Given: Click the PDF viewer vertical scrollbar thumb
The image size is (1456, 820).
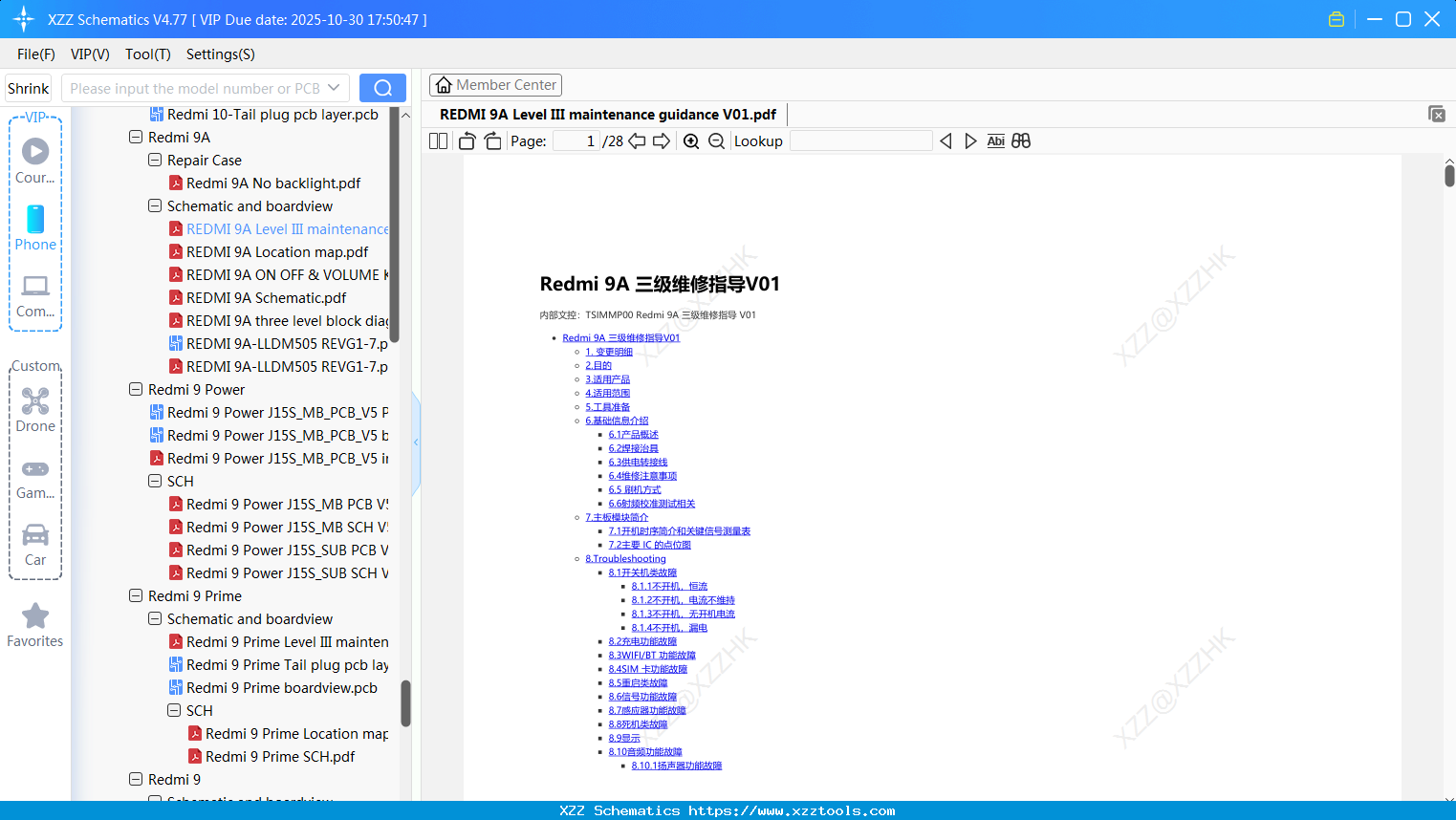Looking at the screenshot, I should 1449,176.
